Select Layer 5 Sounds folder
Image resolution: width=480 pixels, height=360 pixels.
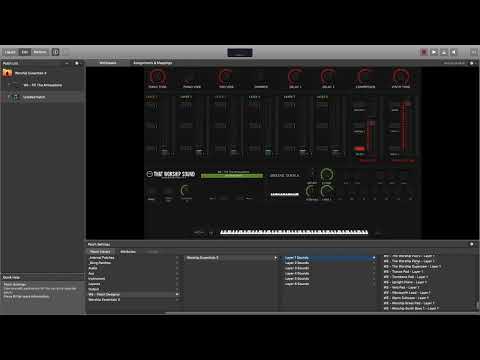click(x=330, y=279)
